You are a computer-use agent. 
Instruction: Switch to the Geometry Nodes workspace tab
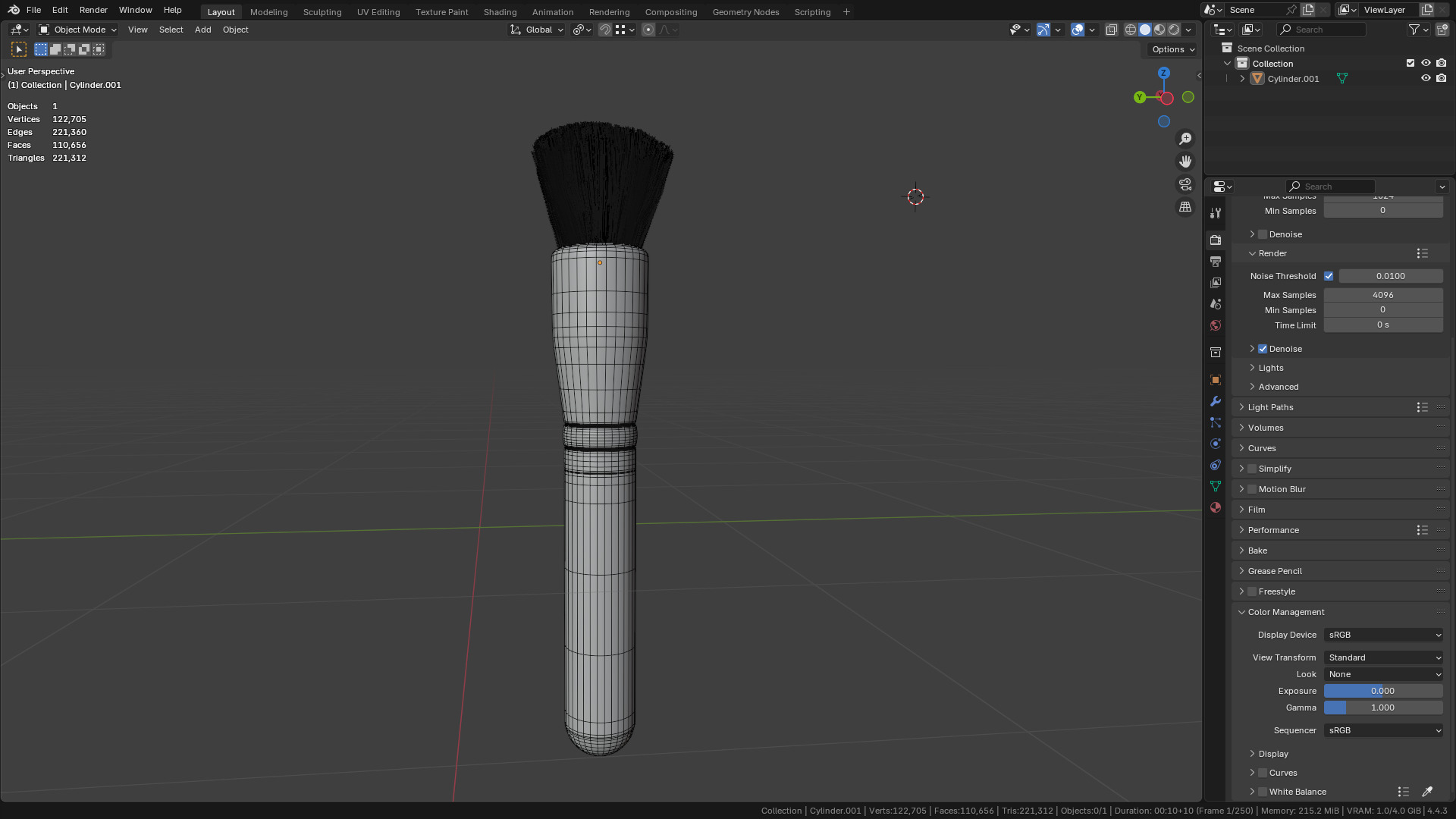click(745, 12)
